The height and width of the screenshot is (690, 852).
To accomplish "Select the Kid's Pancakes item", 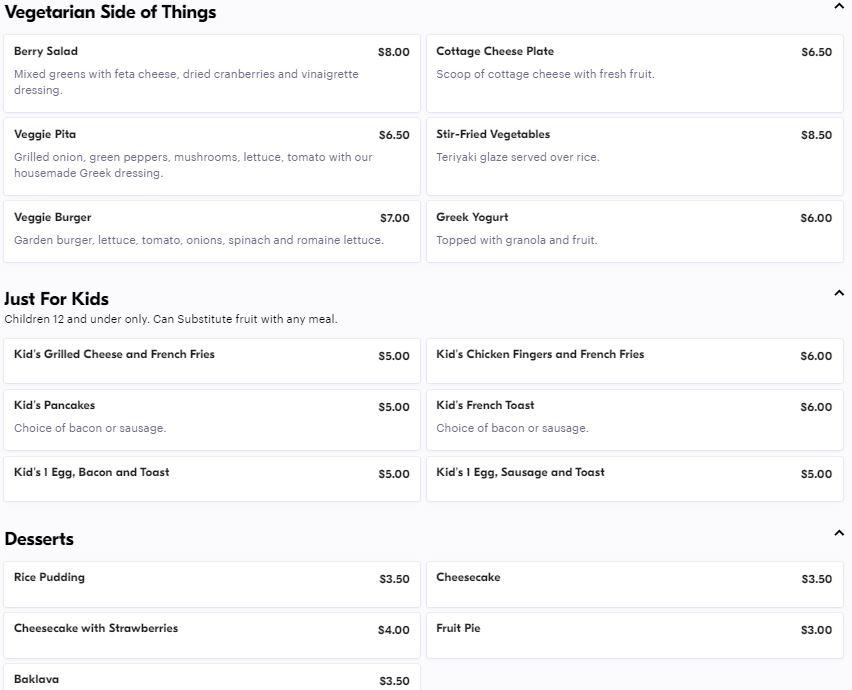I will tap(212, 418).
